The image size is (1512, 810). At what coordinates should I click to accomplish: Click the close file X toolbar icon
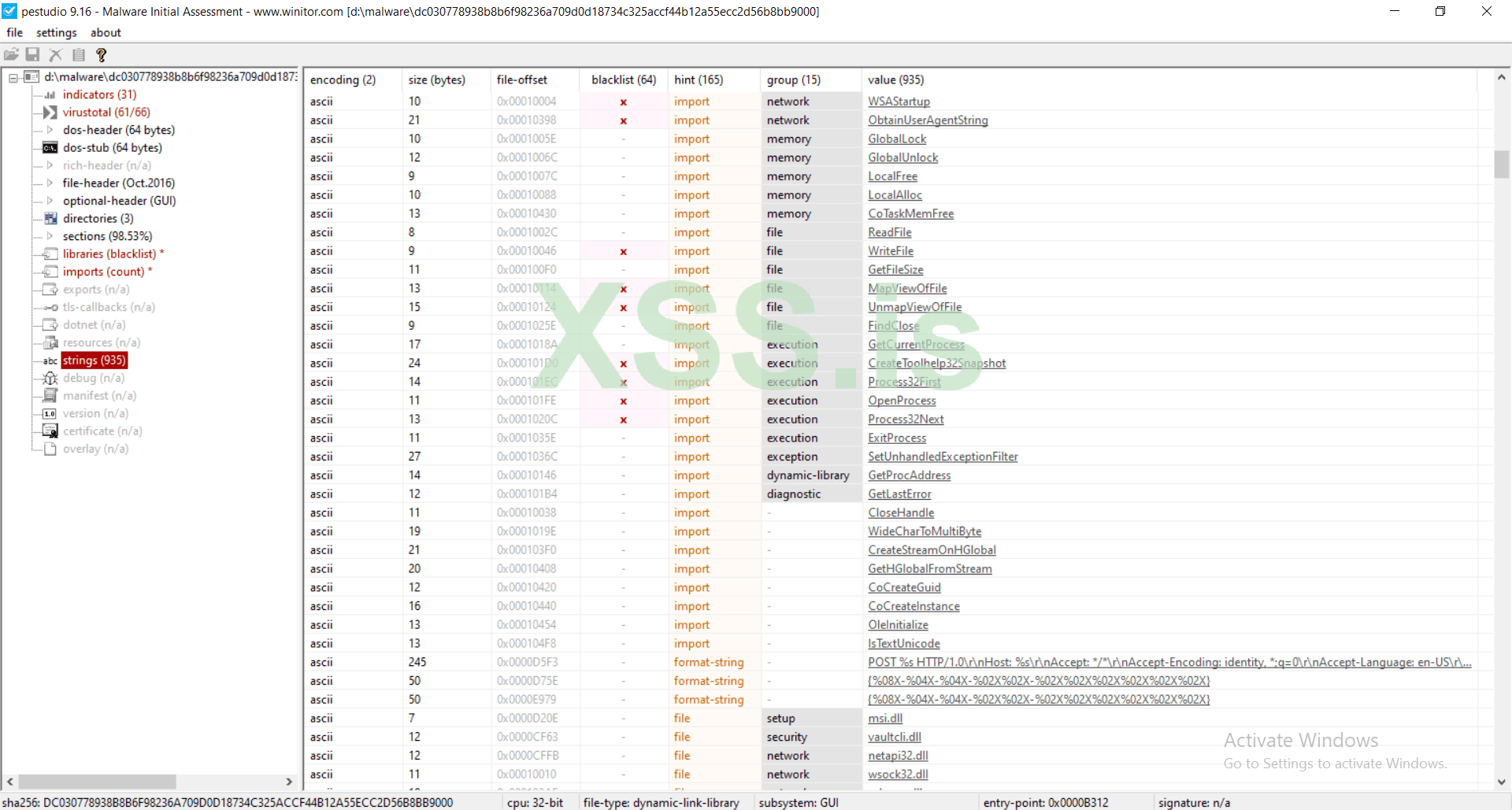pyautogui.click(x=55, y=54)
